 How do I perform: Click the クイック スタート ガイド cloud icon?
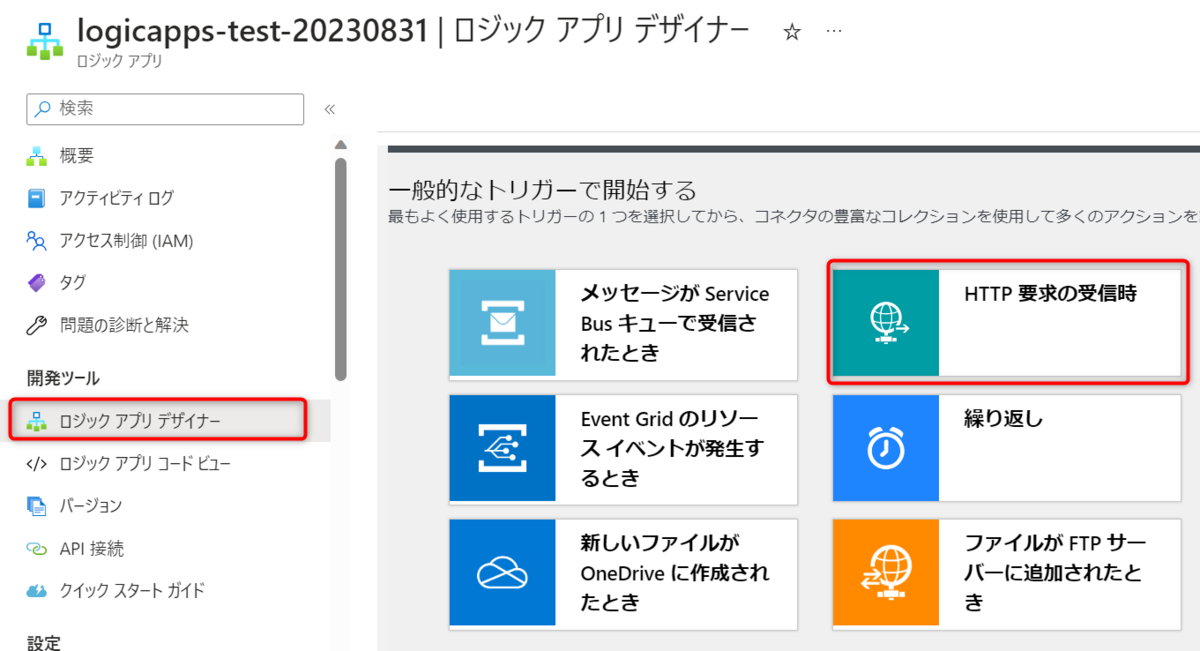point(37,590)
